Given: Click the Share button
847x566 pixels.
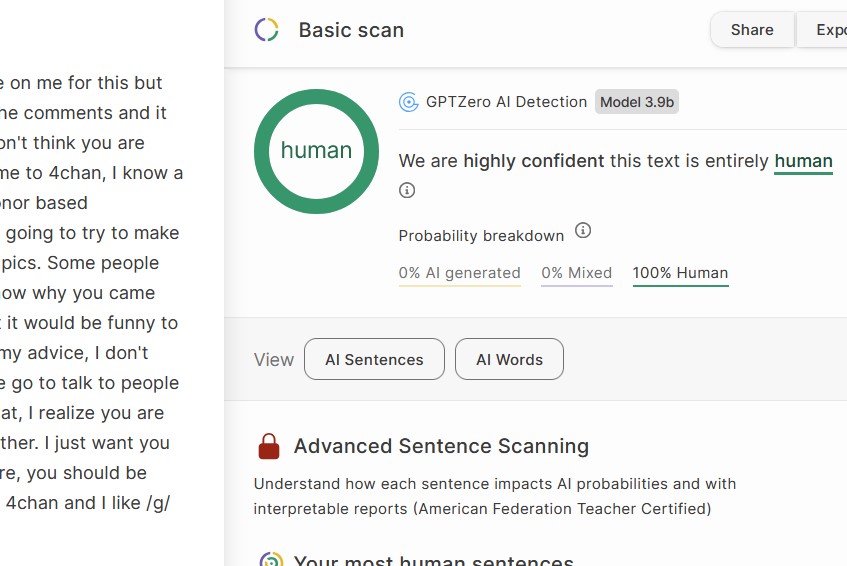Looking at the screenshot, I should click(752, 30).
